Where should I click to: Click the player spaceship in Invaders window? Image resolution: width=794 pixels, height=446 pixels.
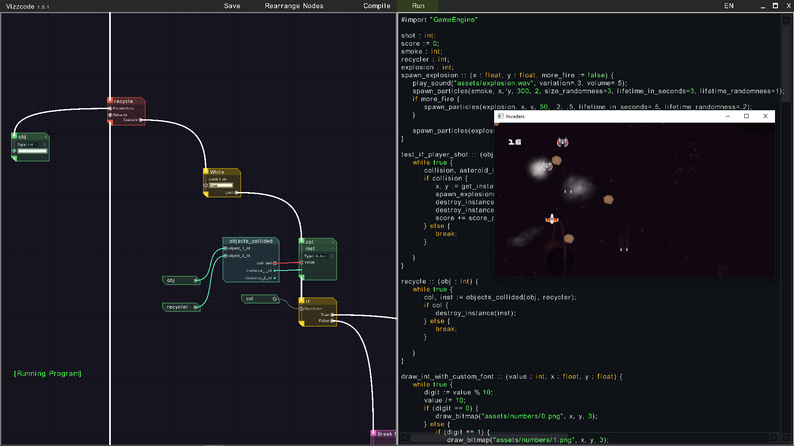(x=551, y=219)
